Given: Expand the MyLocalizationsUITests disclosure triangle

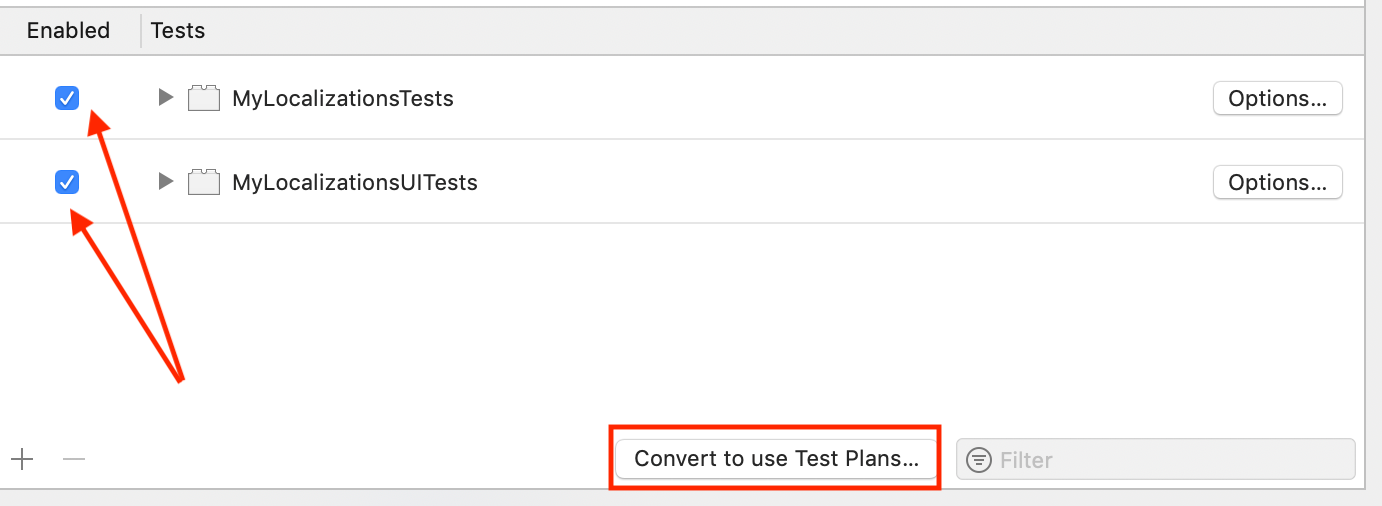Looking at the screenshot, I should click(x=166, y=182).
